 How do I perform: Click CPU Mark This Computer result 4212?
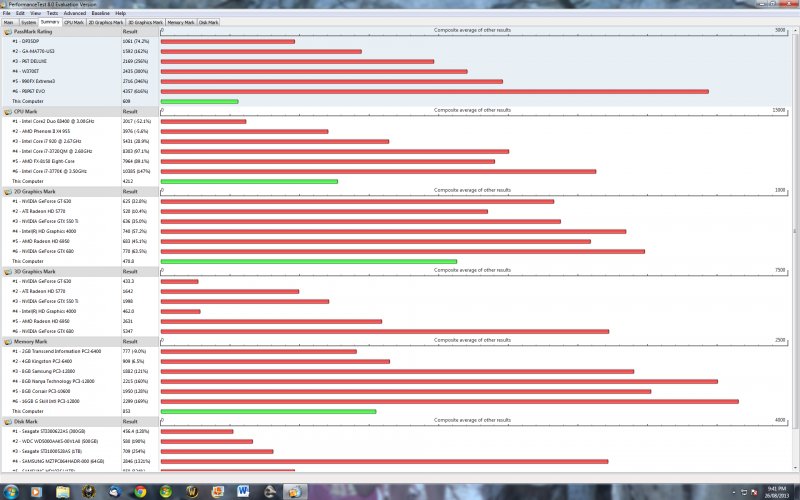(128, 182)
